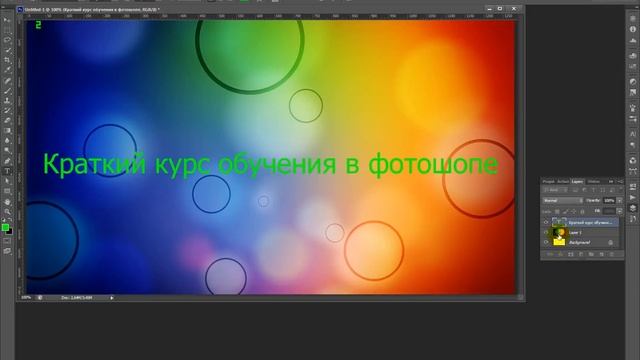Select the Background layer row
The height and width of the screenshot is (360, 640).
pyautogui.click(x=580, y=242)
